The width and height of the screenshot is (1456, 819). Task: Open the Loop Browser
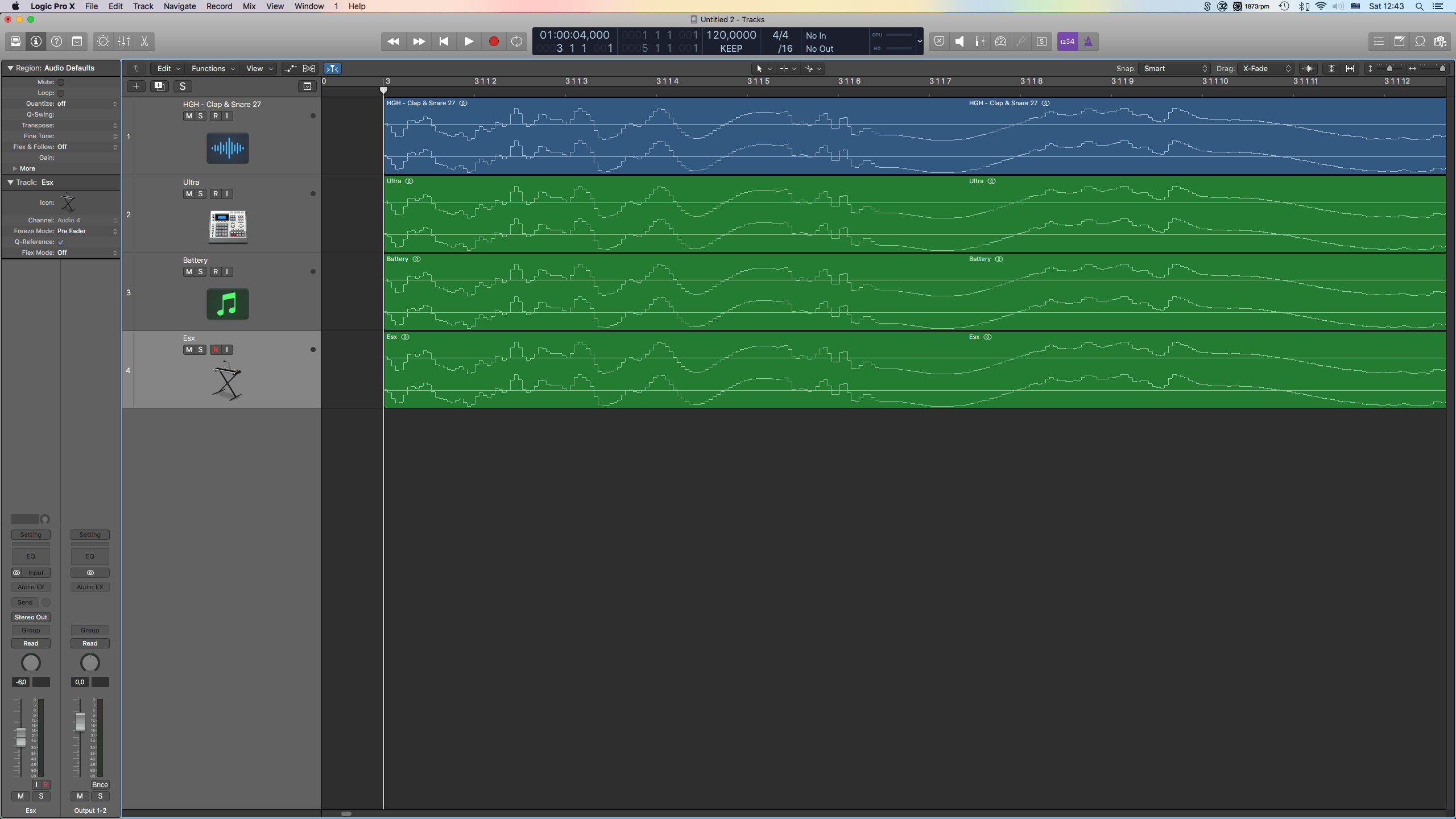click(x=1420, y=42)
